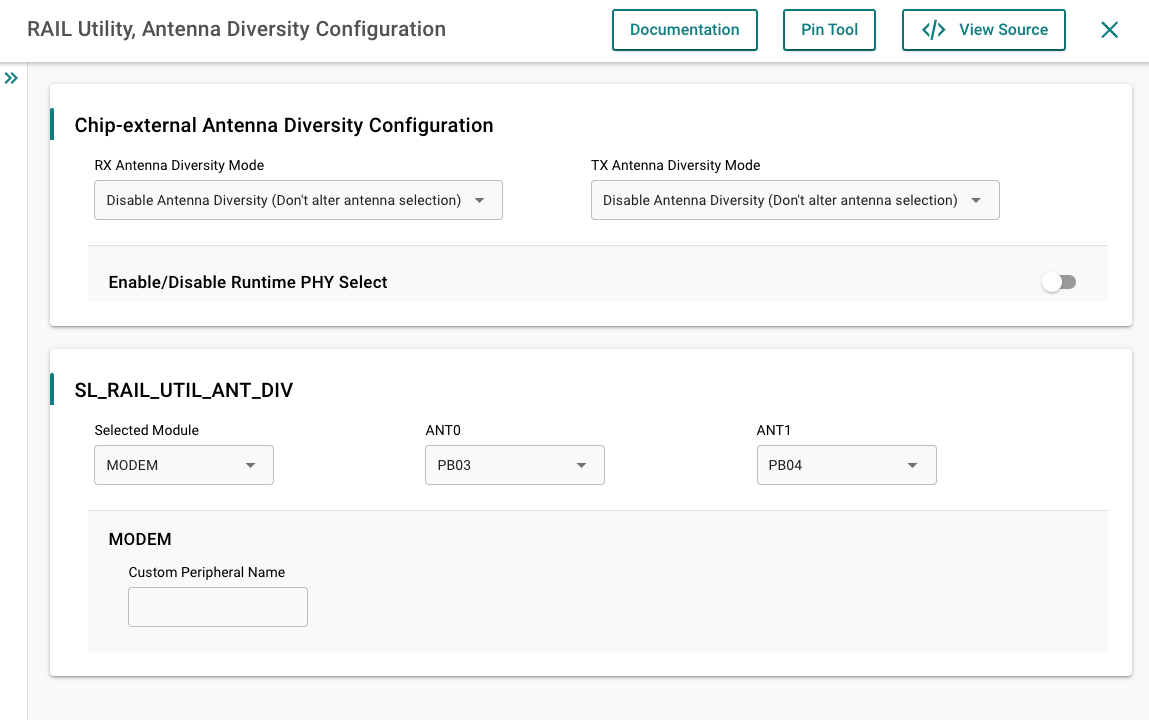Select the TX Antenna Diversity Mode option
This screenshot has width=1149, height=720.
[x=795, y=200]
